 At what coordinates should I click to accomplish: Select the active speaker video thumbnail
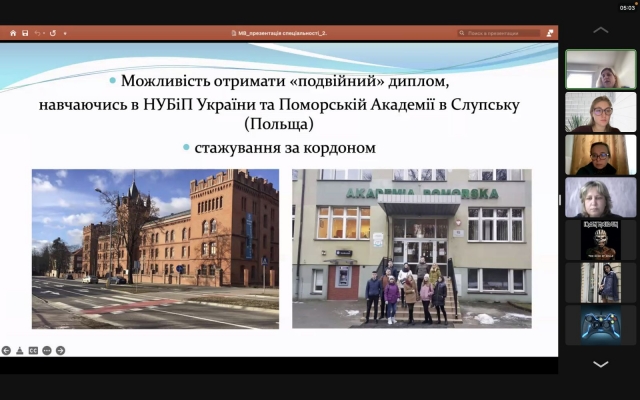click(x=600, y=69)
